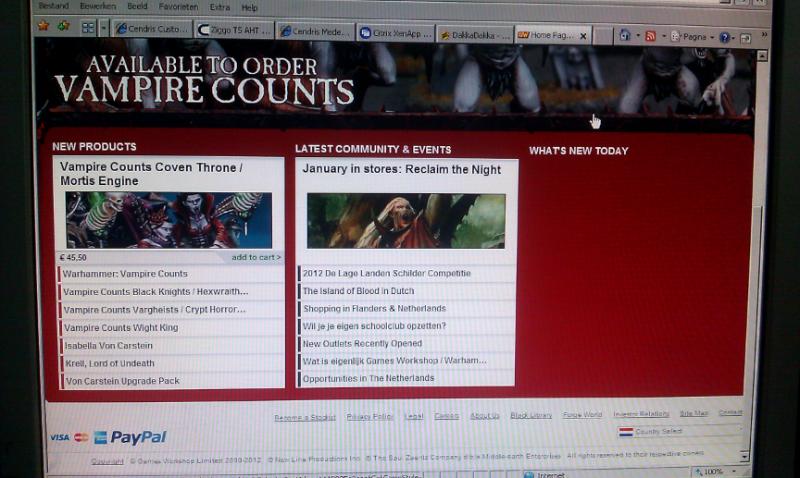This screenshot has width=800, height=478.
Task: Switch to the Cendris Mede... tab
Action: 316,31
